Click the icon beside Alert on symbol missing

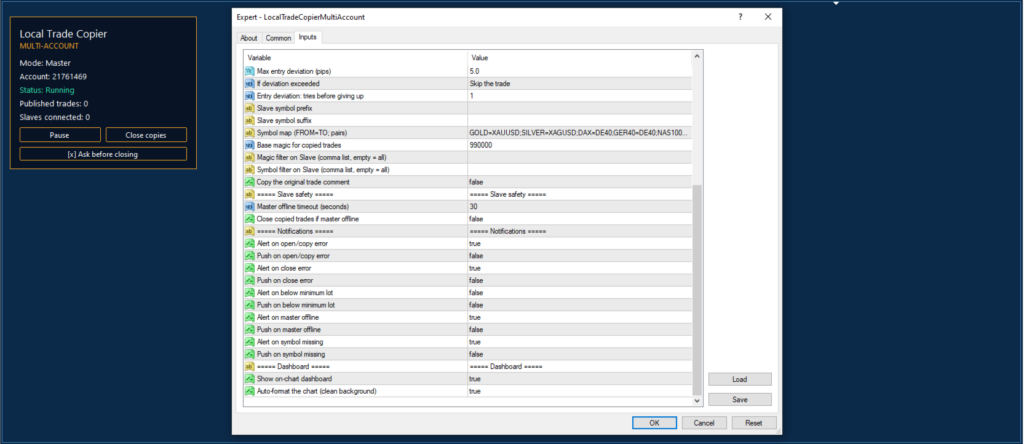click(x=249, y=342)
